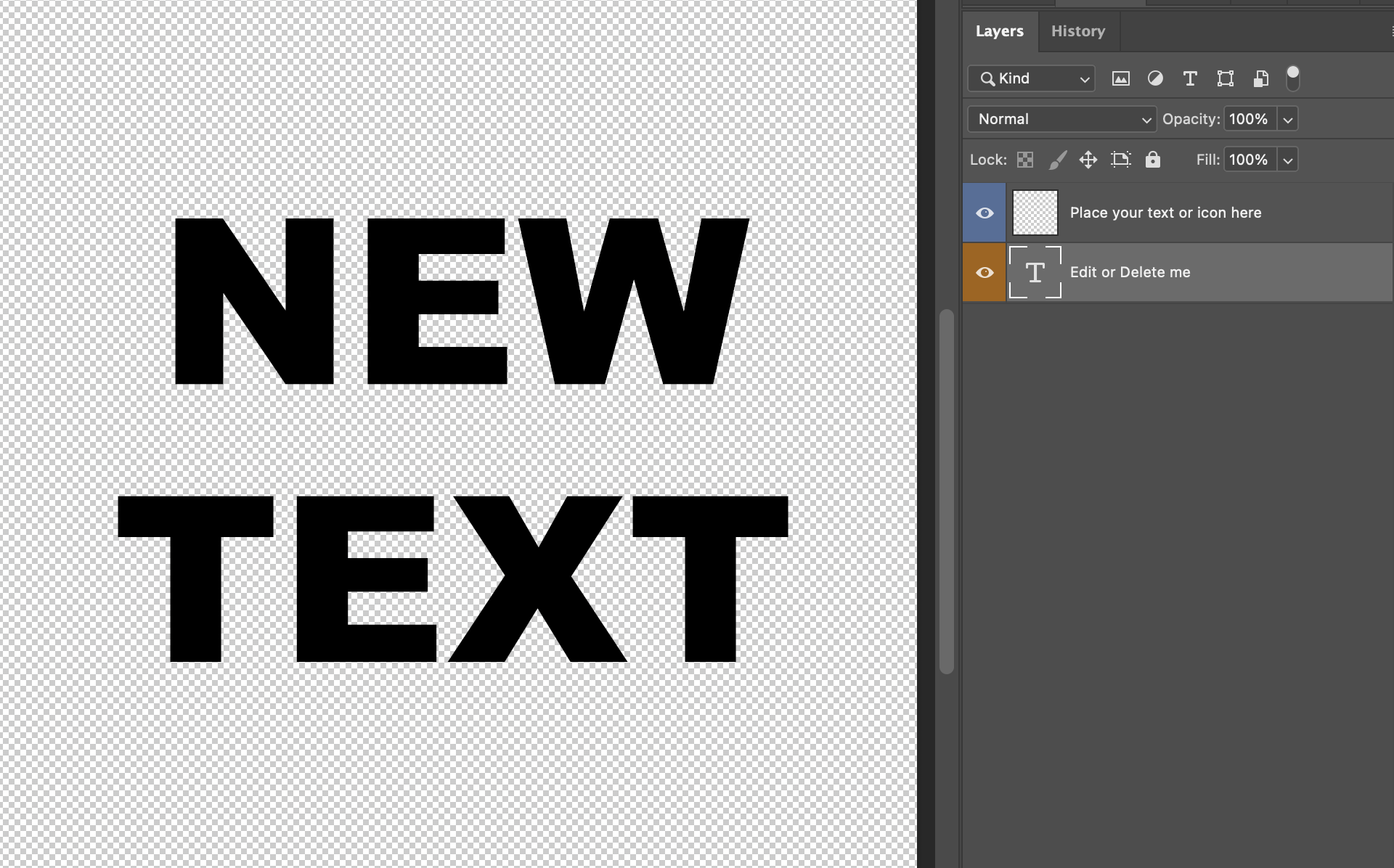
Task: Prevent auto-nesting artboard lock icon
Action: tap(1121, 160)
